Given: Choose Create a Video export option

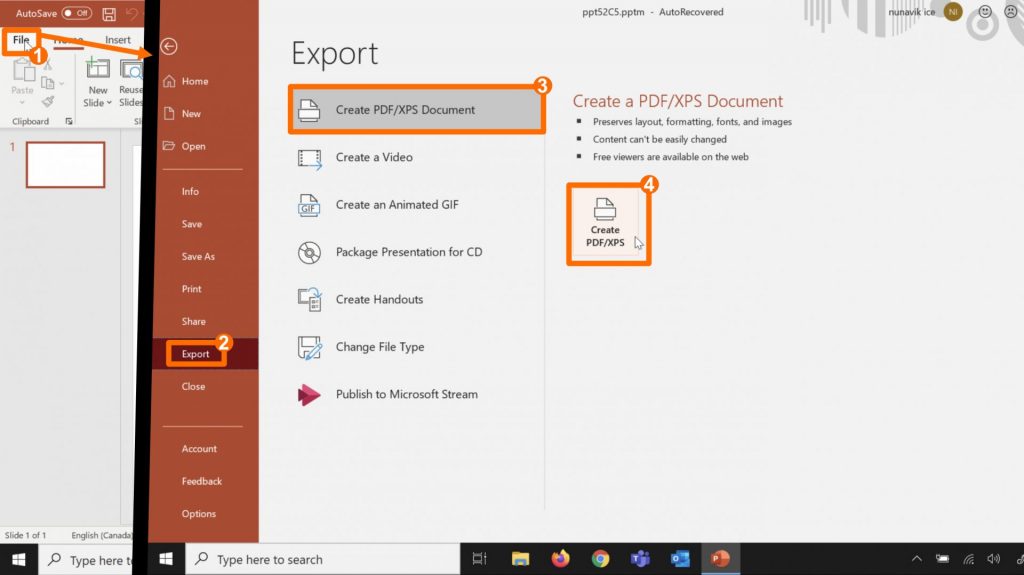Looking at the screenshot, I should [x=373, y=157].
